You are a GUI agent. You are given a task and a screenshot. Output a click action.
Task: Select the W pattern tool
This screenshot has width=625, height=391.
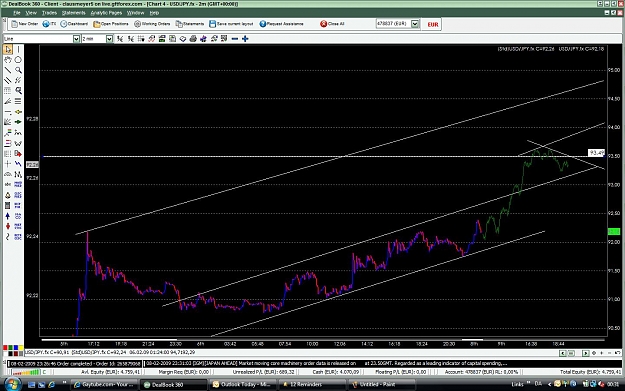(x=18, y=143)
